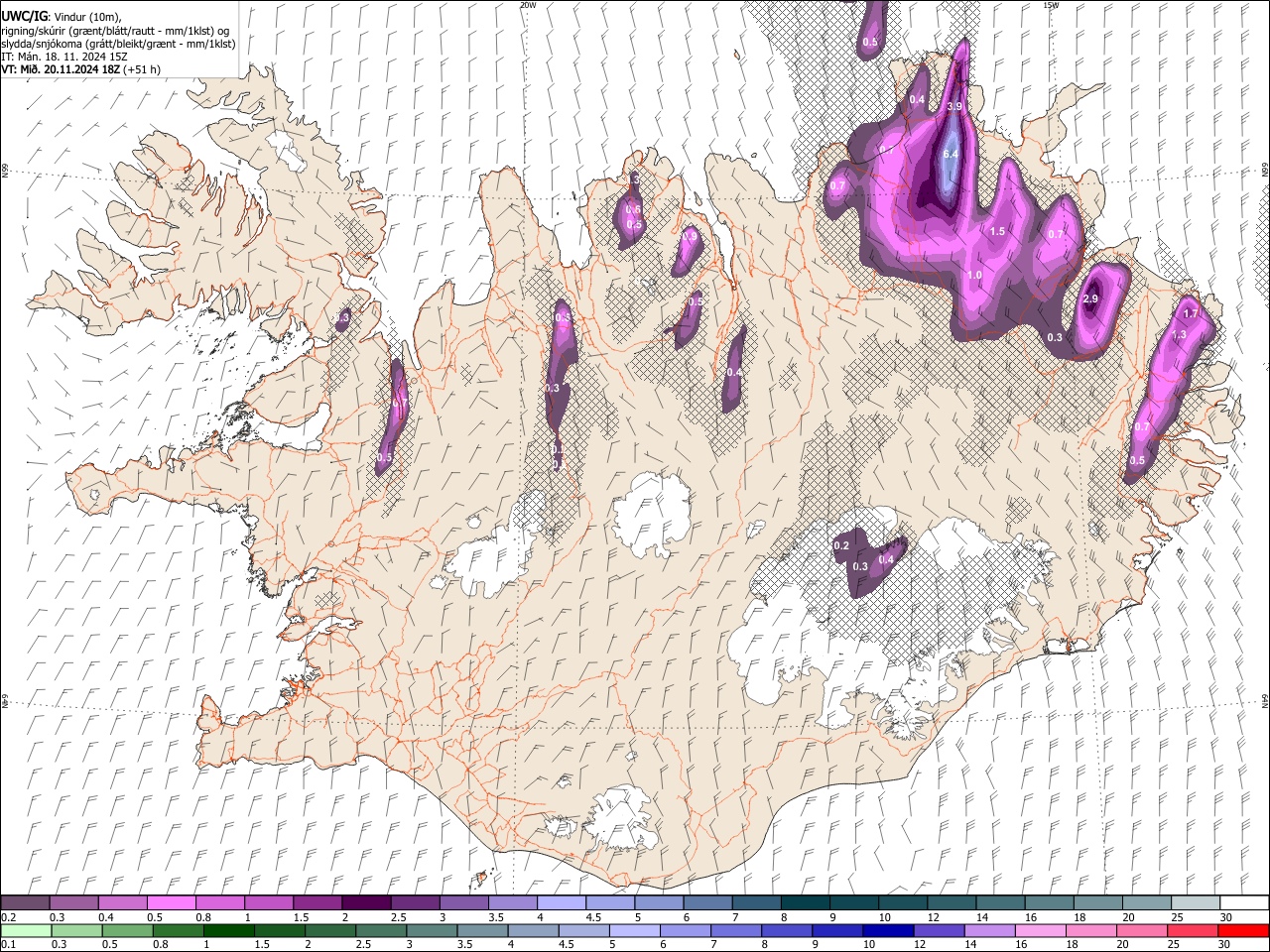Click the "slydda/snjókoma" legend description line

tap(118, 44)
